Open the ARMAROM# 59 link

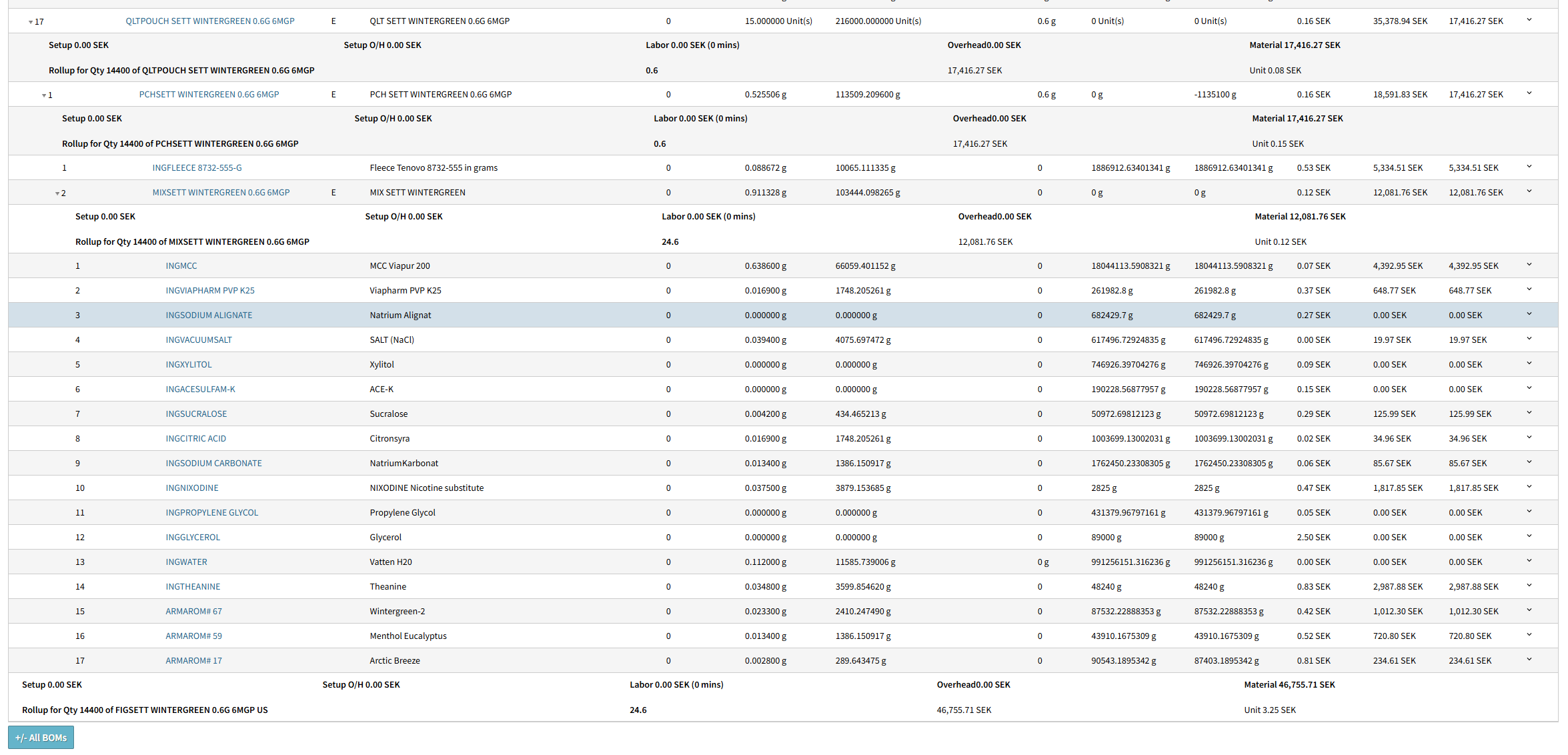pyautogui.click(x=193, y=636)
